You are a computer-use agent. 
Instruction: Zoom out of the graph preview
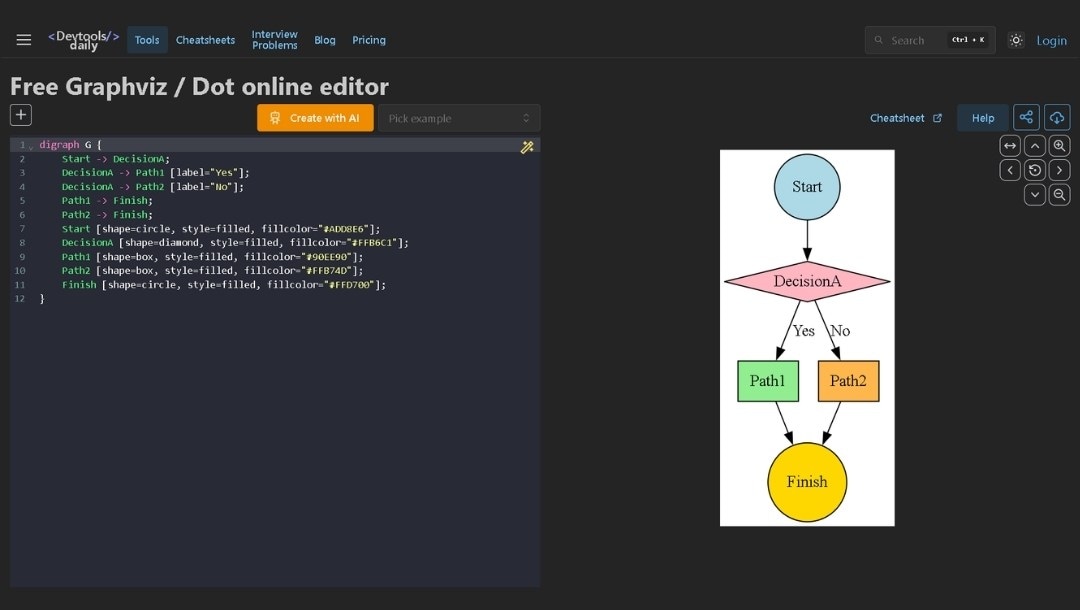[x=1059, y=195]
